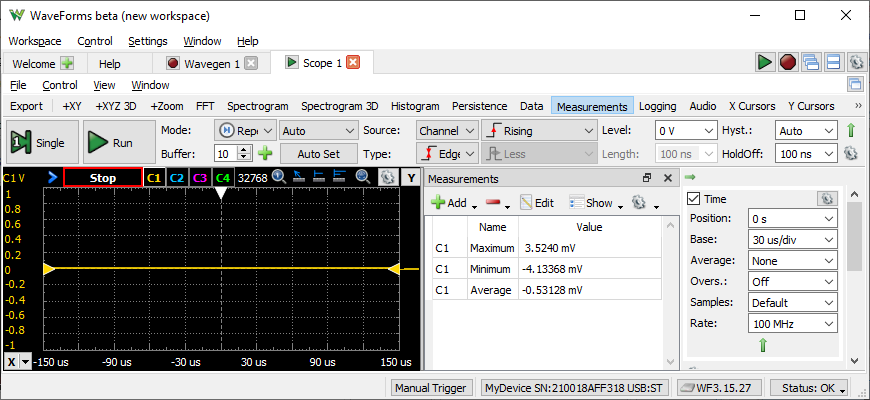Viewport: 870px width, 400px height.
Task: Collapse trigger toolbar with green up arrow
Action: pos(851,131)
